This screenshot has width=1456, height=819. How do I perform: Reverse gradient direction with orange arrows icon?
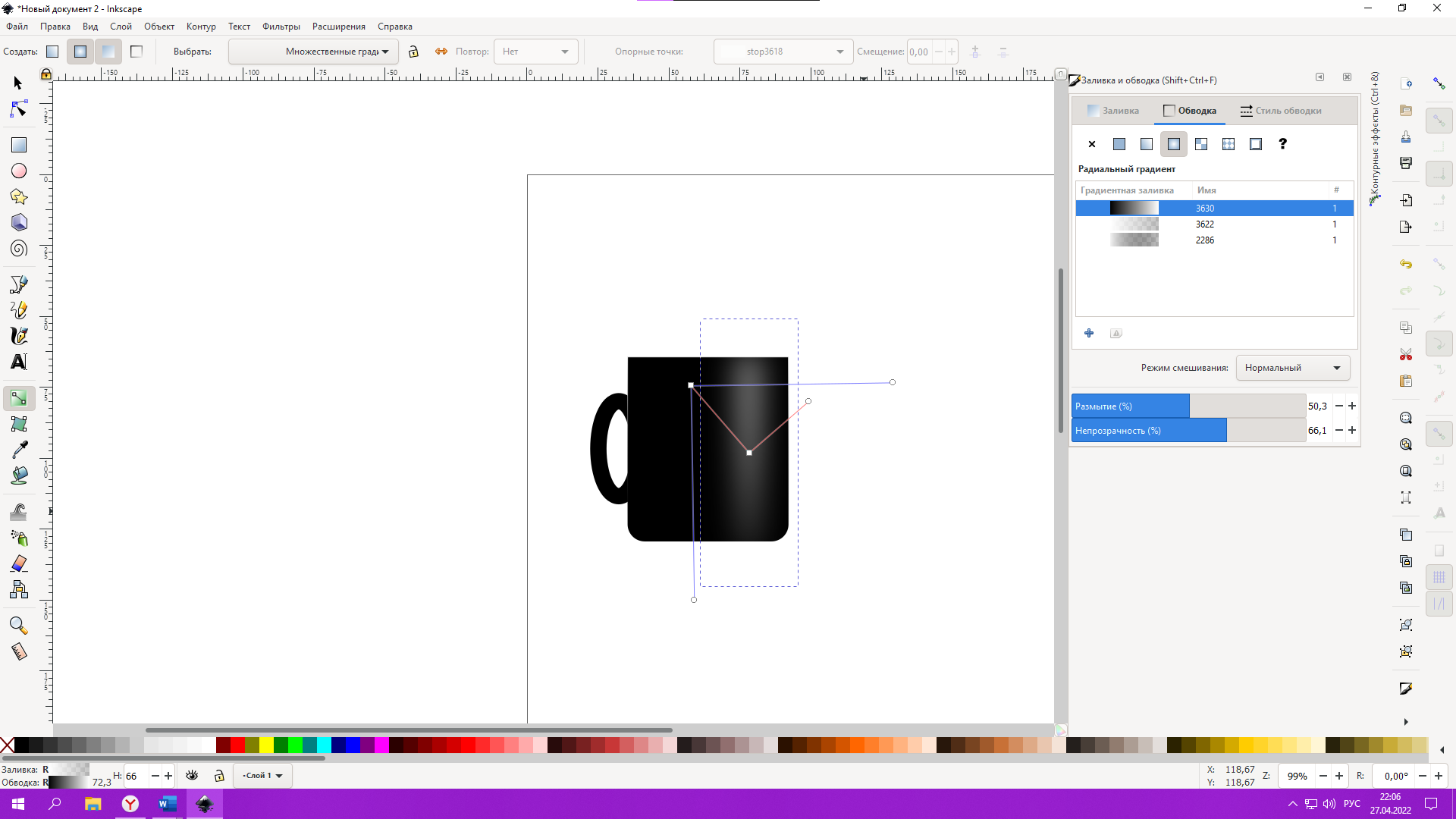[441, 52]
